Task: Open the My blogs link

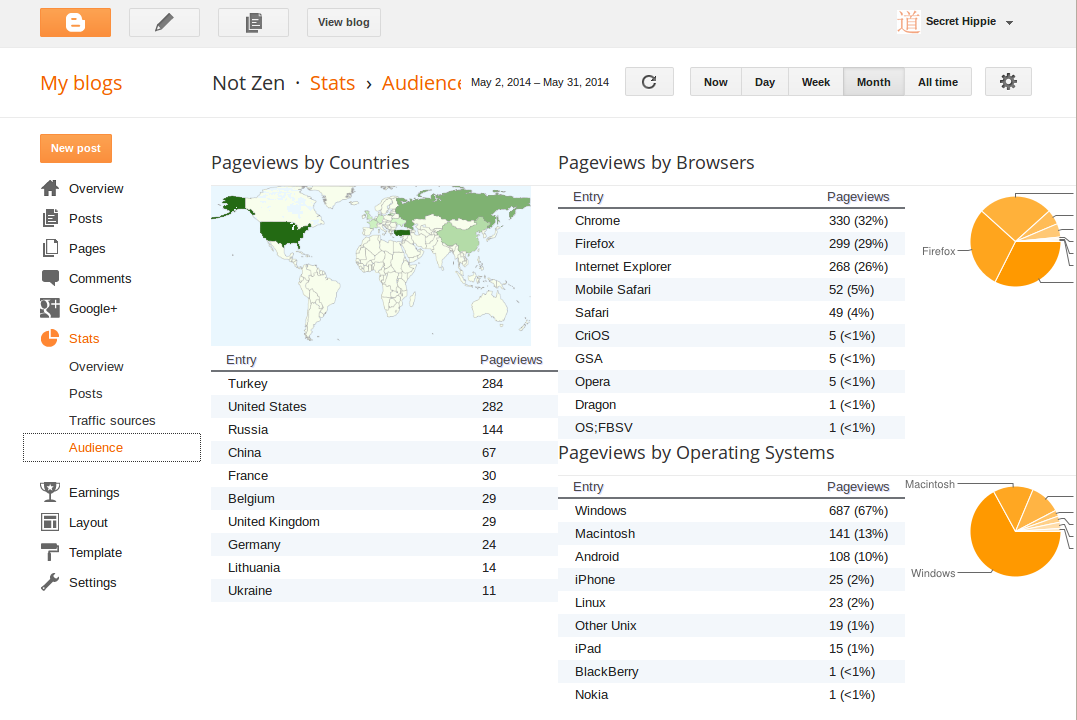Action: 81,83
